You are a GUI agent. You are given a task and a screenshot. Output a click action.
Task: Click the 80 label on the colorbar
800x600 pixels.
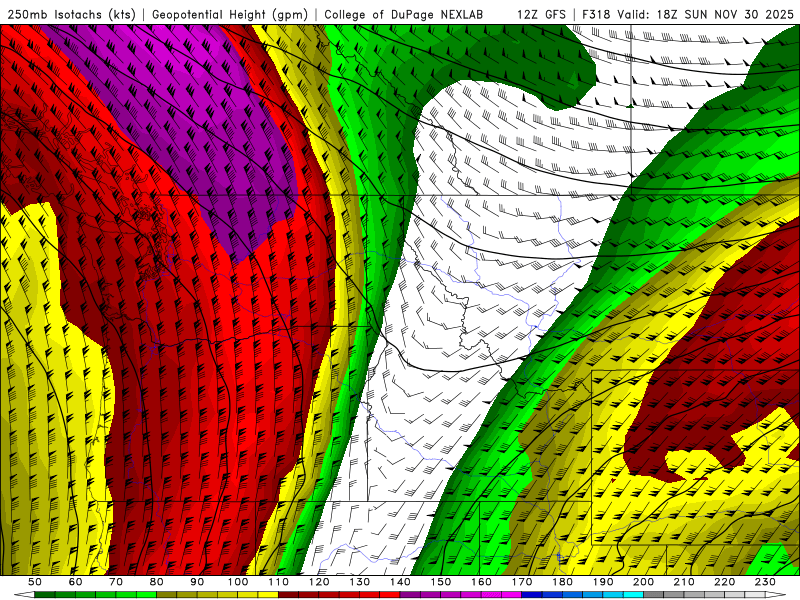tap(157, 582)
